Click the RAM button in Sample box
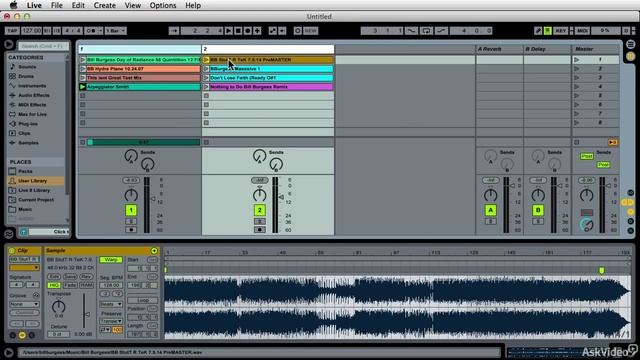This screenshot has width=640, height=360. [86, 285]
